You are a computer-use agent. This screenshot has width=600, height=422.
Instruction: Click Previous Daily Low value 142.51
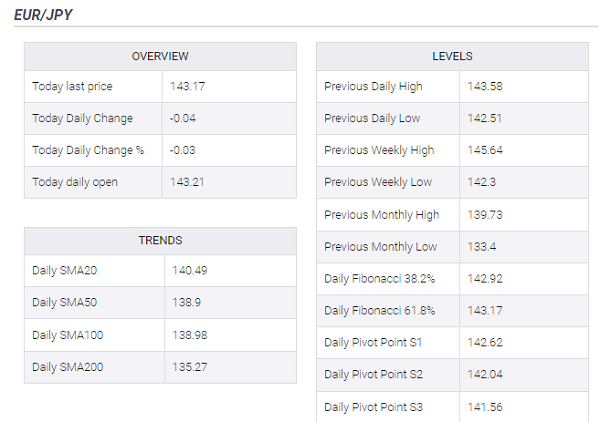(x=485, y=118)
